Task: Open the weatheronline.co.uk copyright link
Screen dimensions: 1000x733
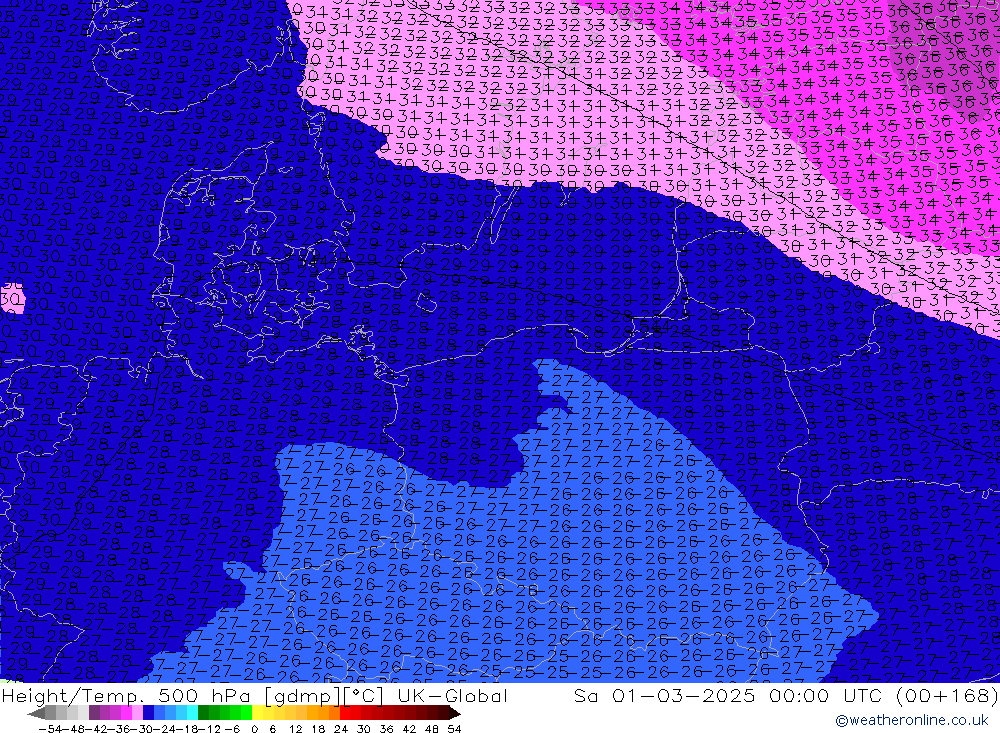Action: pos(912,720)
